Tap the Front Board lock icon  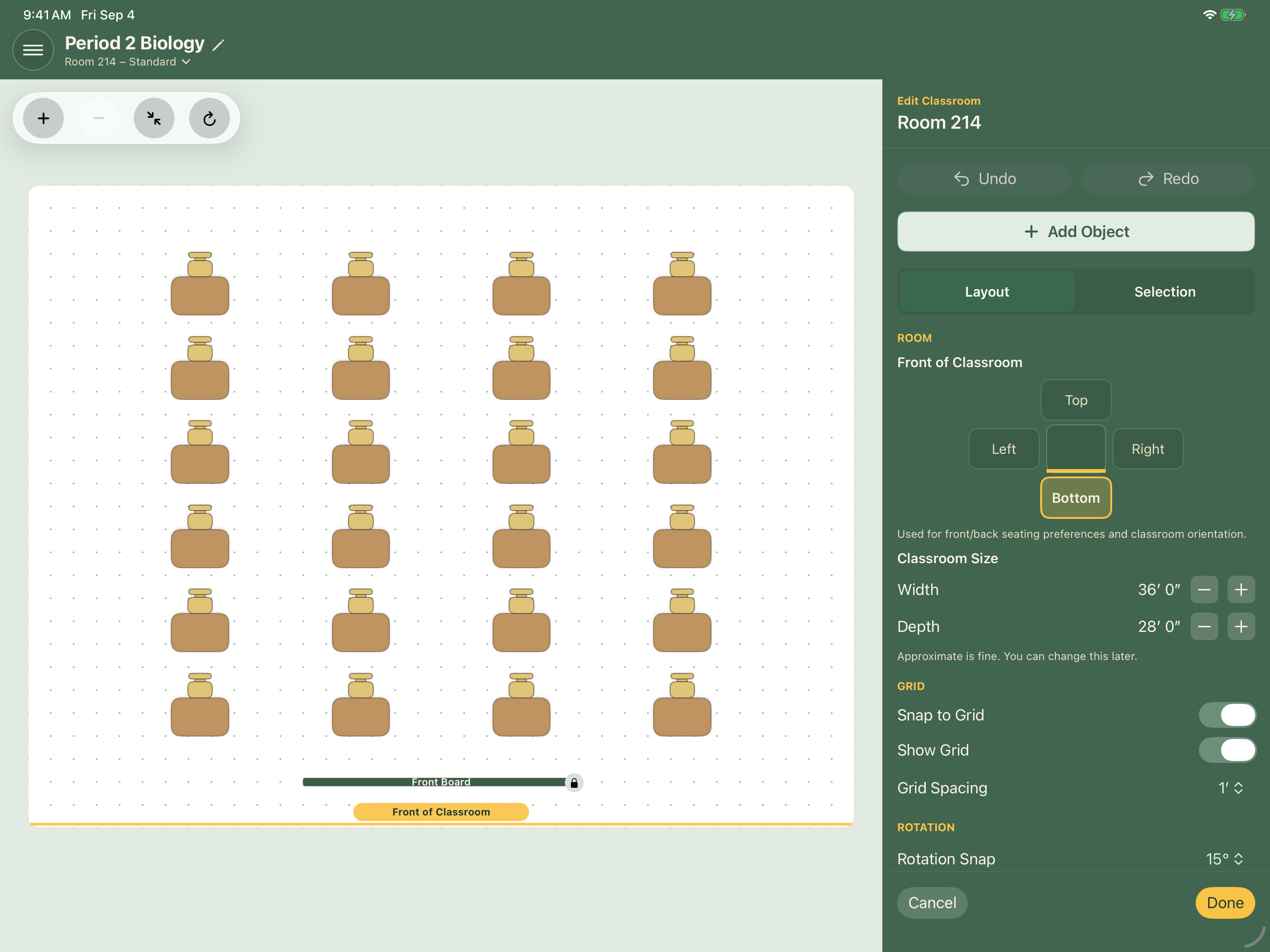pyautogui.click(x=574, y=783)
